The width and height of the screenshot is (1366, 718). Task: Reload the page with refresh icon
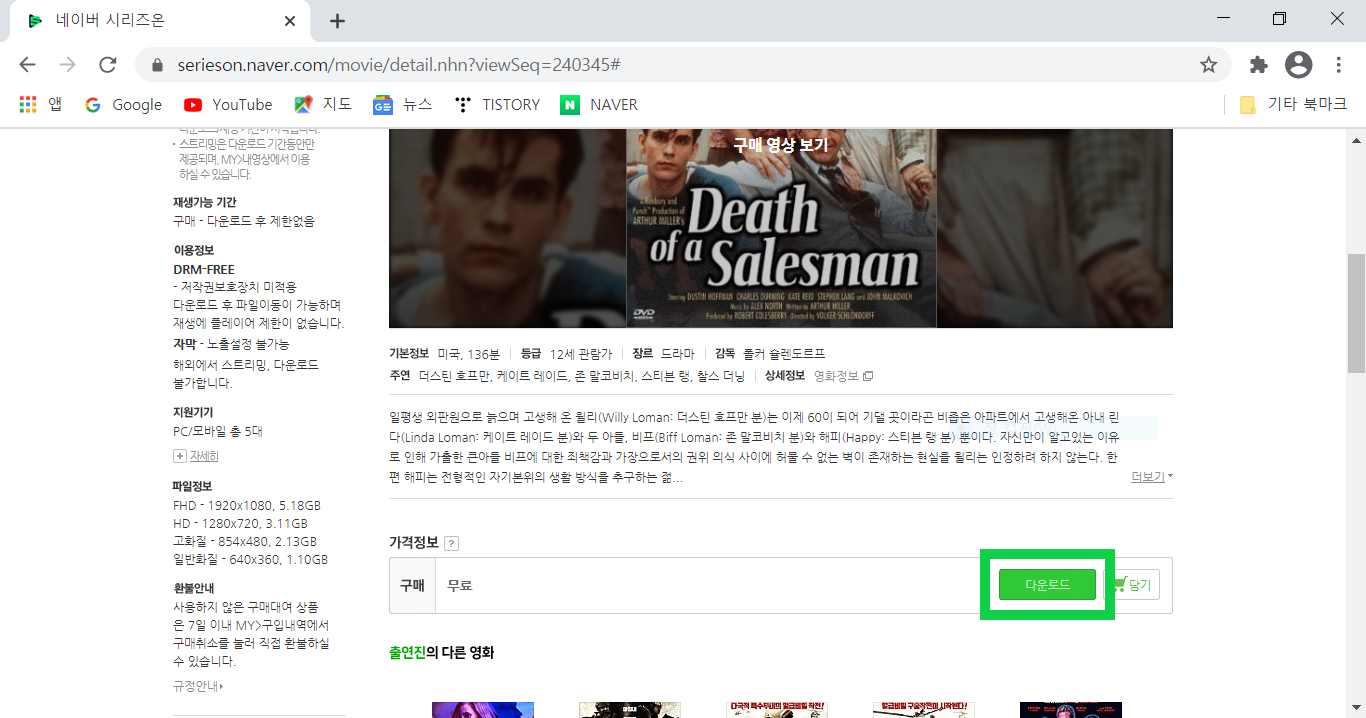(x=108, y=65)
